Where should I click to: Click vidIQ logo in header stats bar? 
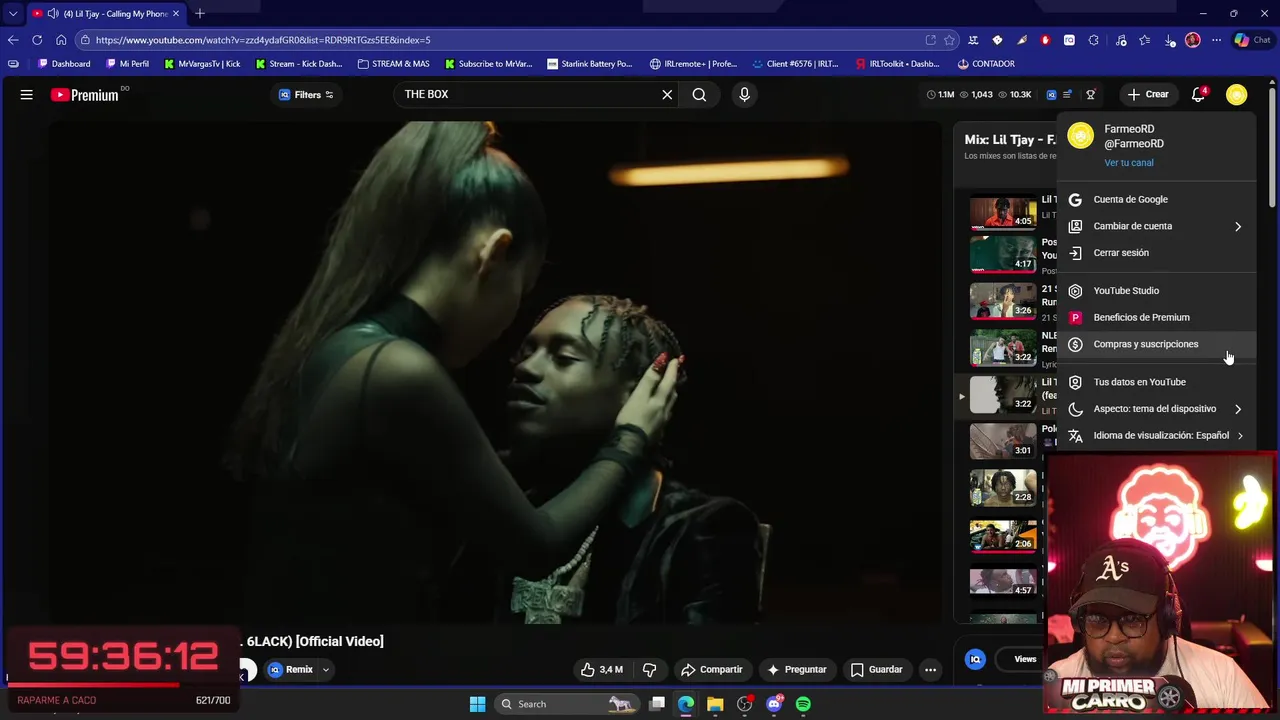pyautogui.click(x=1051, y=95)
